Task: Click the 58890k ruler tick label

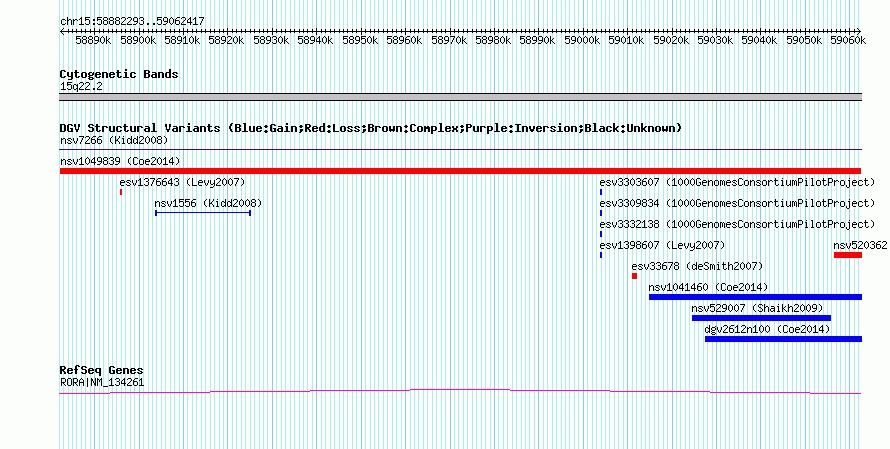Action: pyautogui.click(x=93, y=40)
